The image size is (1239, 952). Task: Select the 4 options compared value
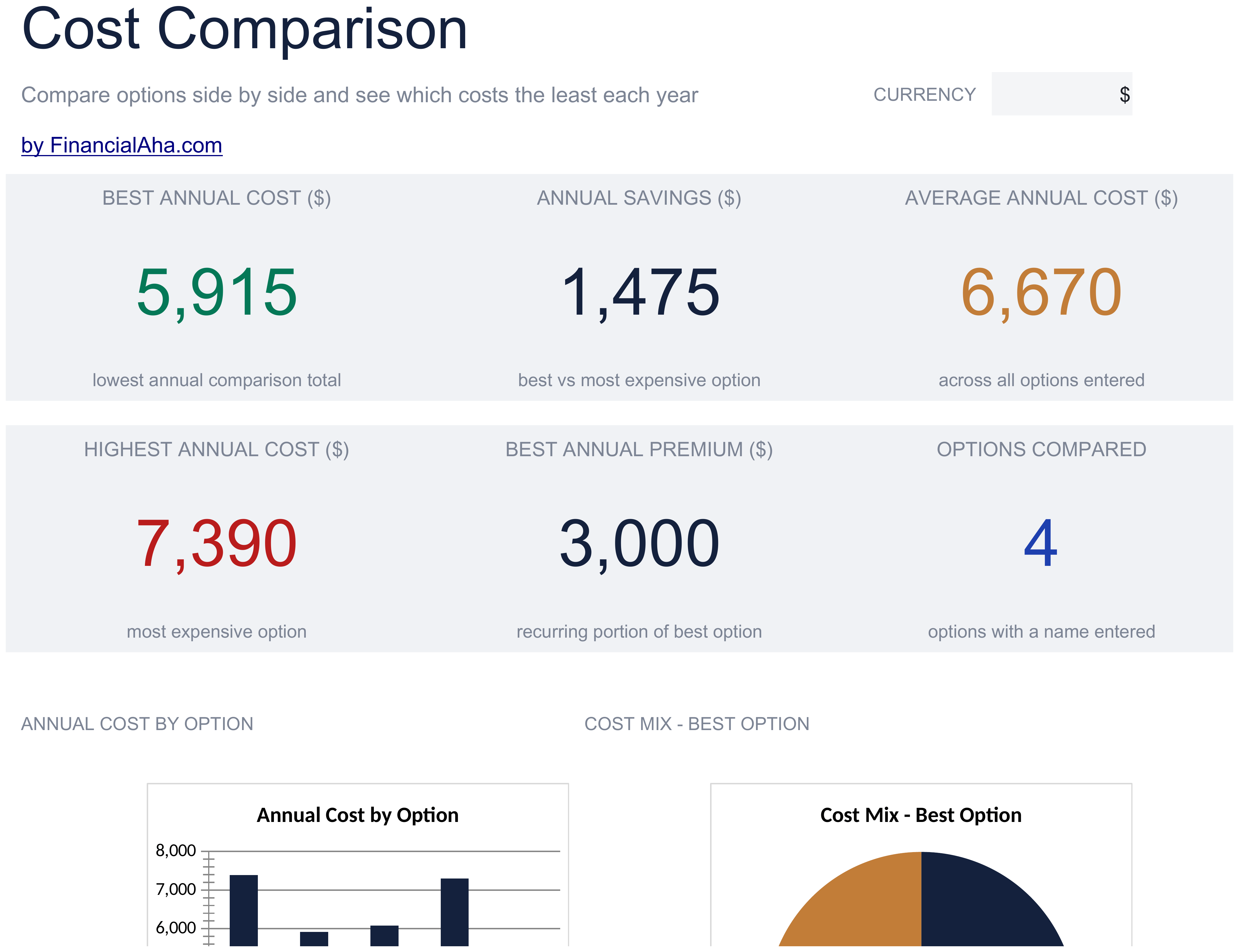(1041, 543)
